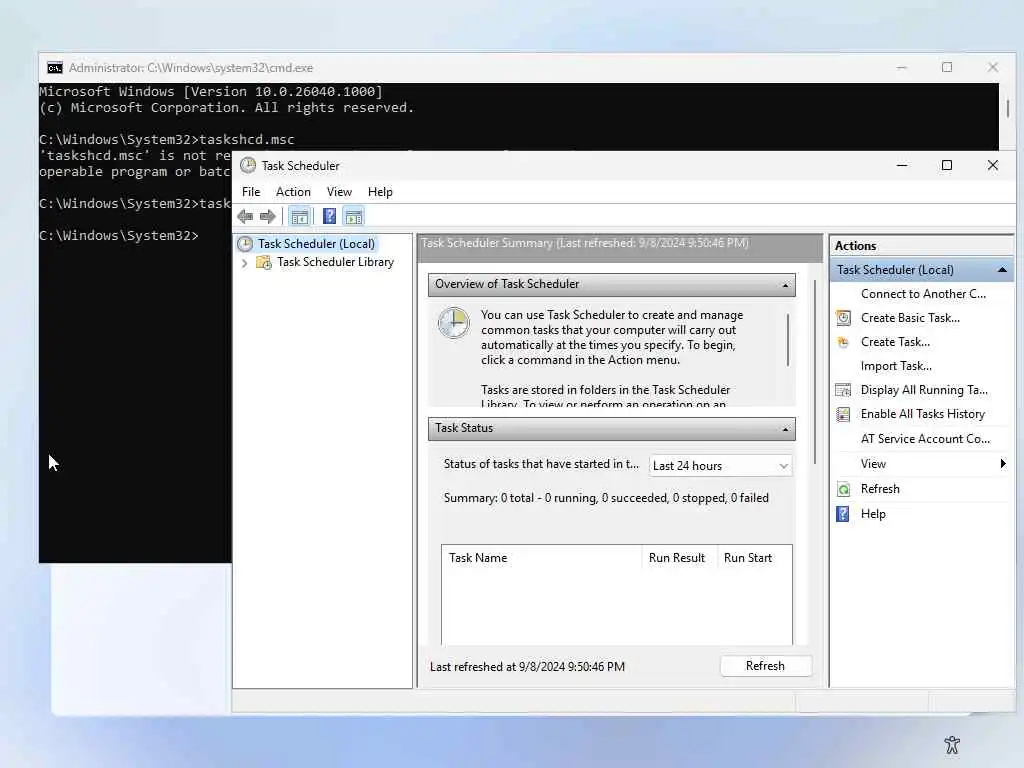Image resolution: width=1024 pixels, height=768 pixels.
Task: Close the cmd.exe window
Action: (x=993, y=68)
